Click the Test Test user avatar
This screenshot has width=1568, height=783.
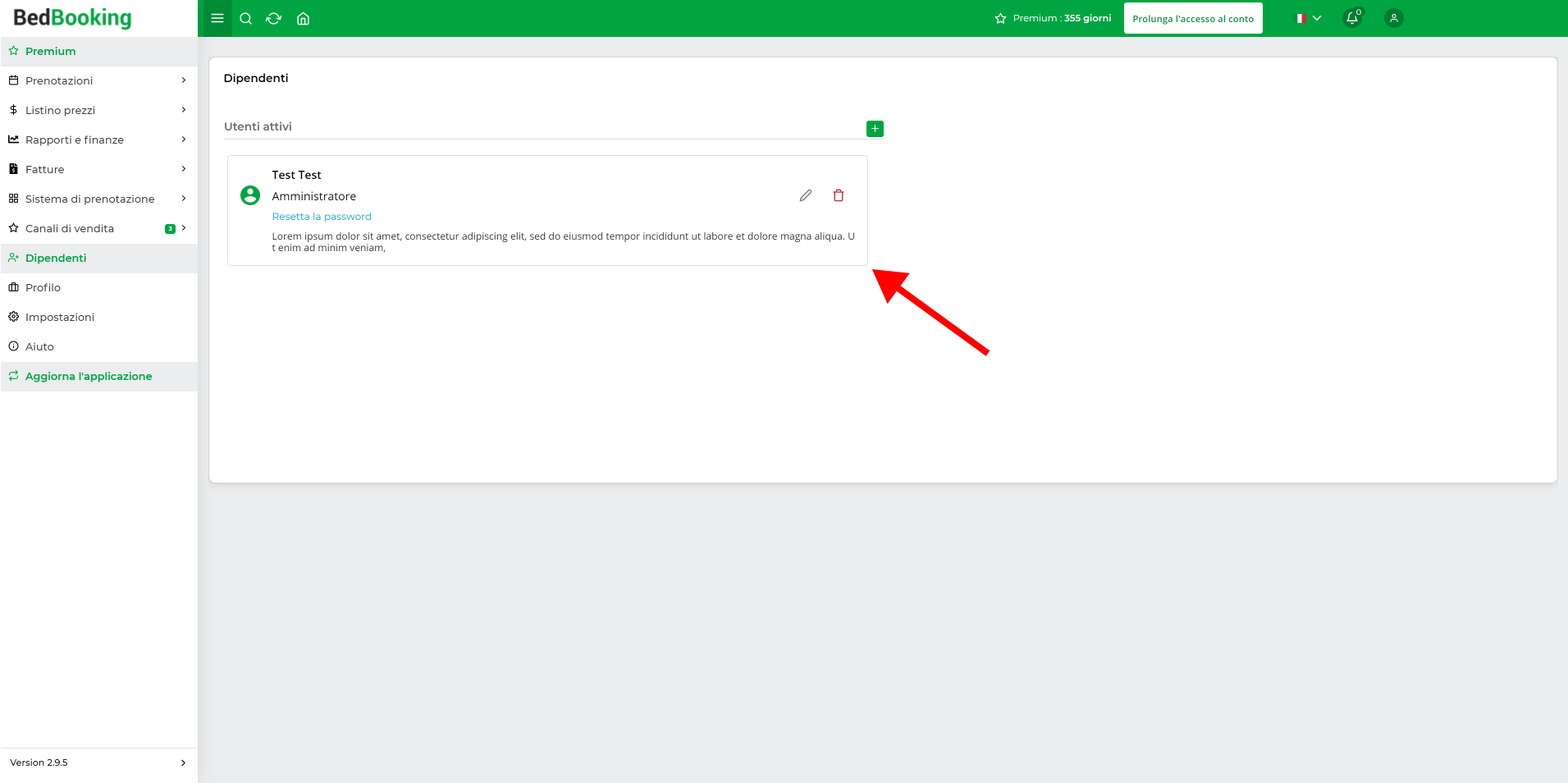point(250,195)
